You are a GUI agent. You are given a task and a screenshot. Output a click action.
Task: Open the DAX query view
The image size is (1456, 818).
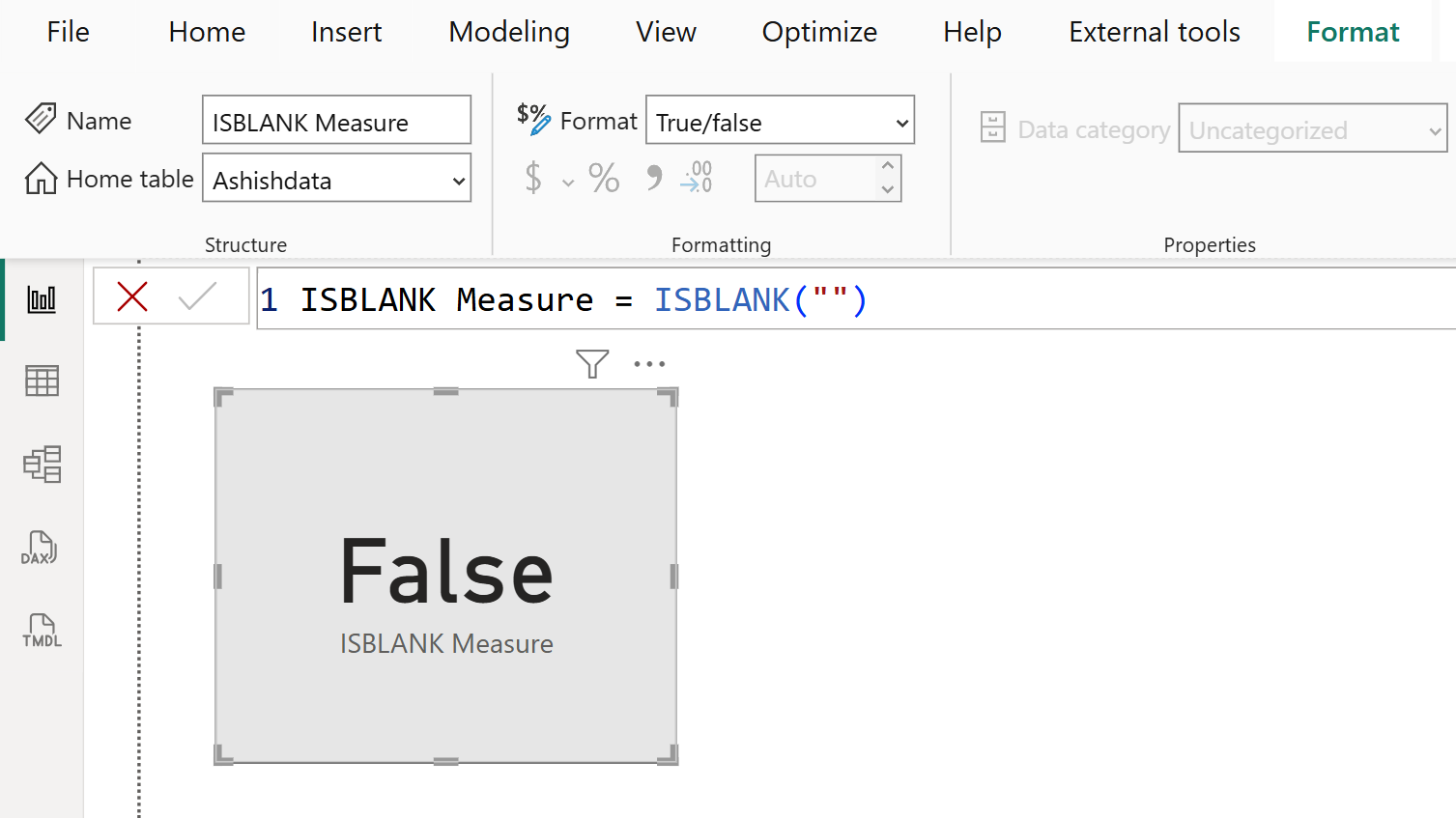(41, 548)
